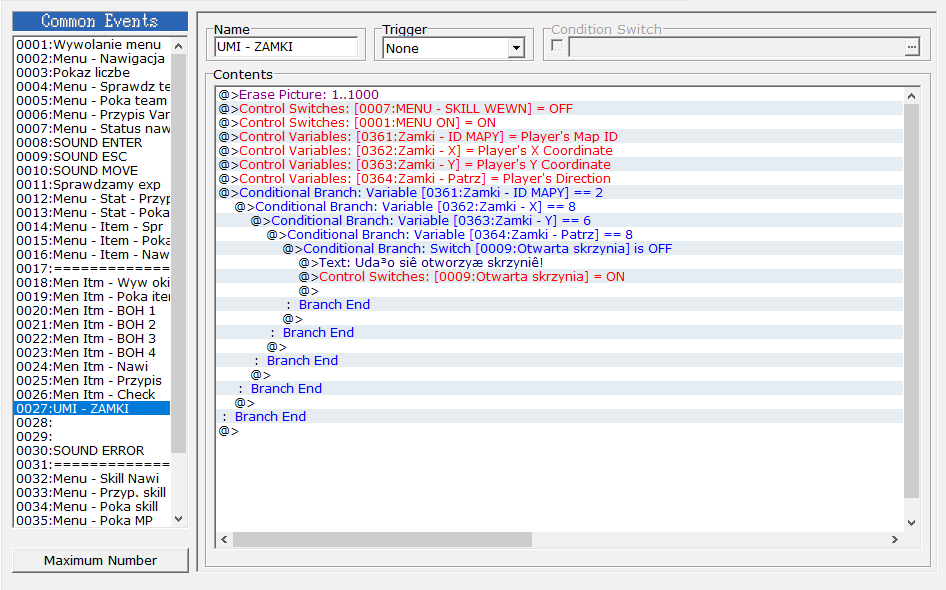Click the Contents vertical scrollbar thumb
The height and width of the screenshot is (590, 946).
912,300
